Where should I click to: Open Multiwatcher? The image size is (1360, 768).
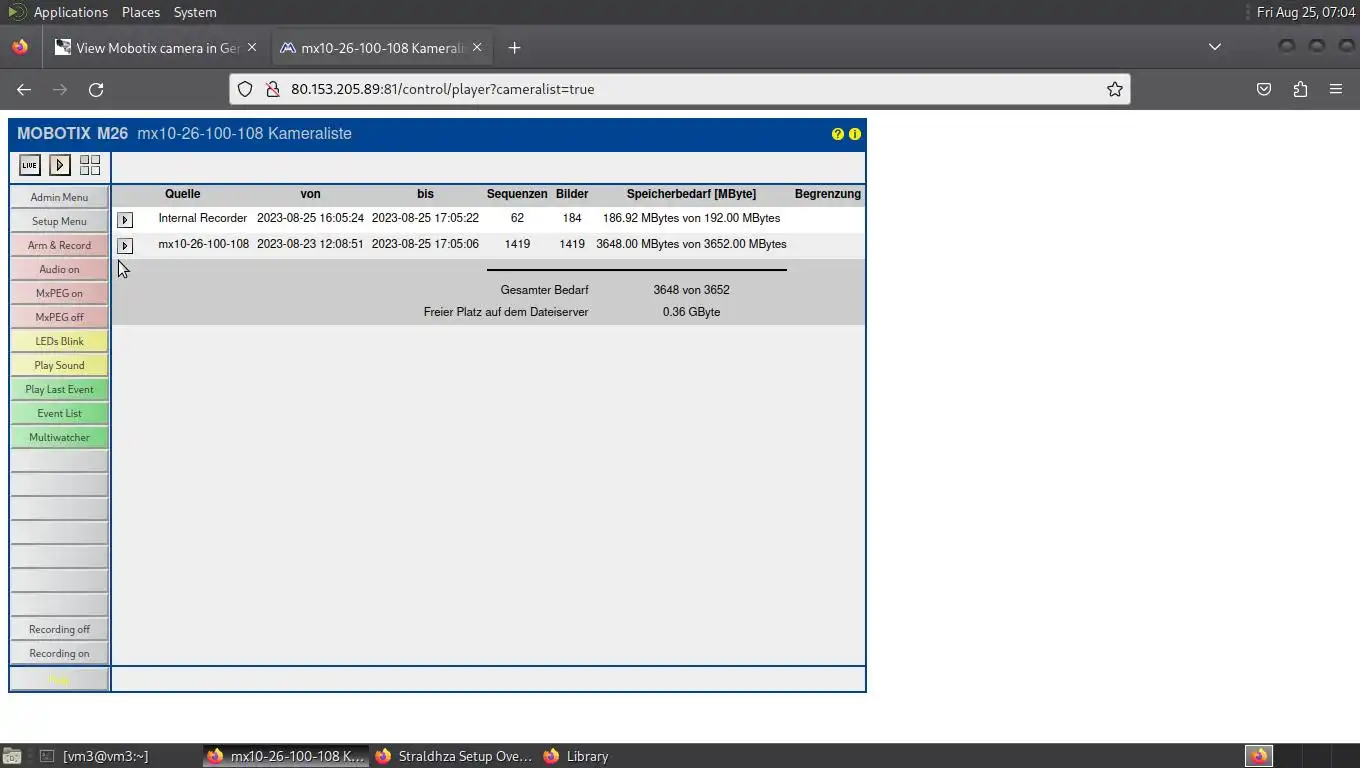click(x=59, y=437)
